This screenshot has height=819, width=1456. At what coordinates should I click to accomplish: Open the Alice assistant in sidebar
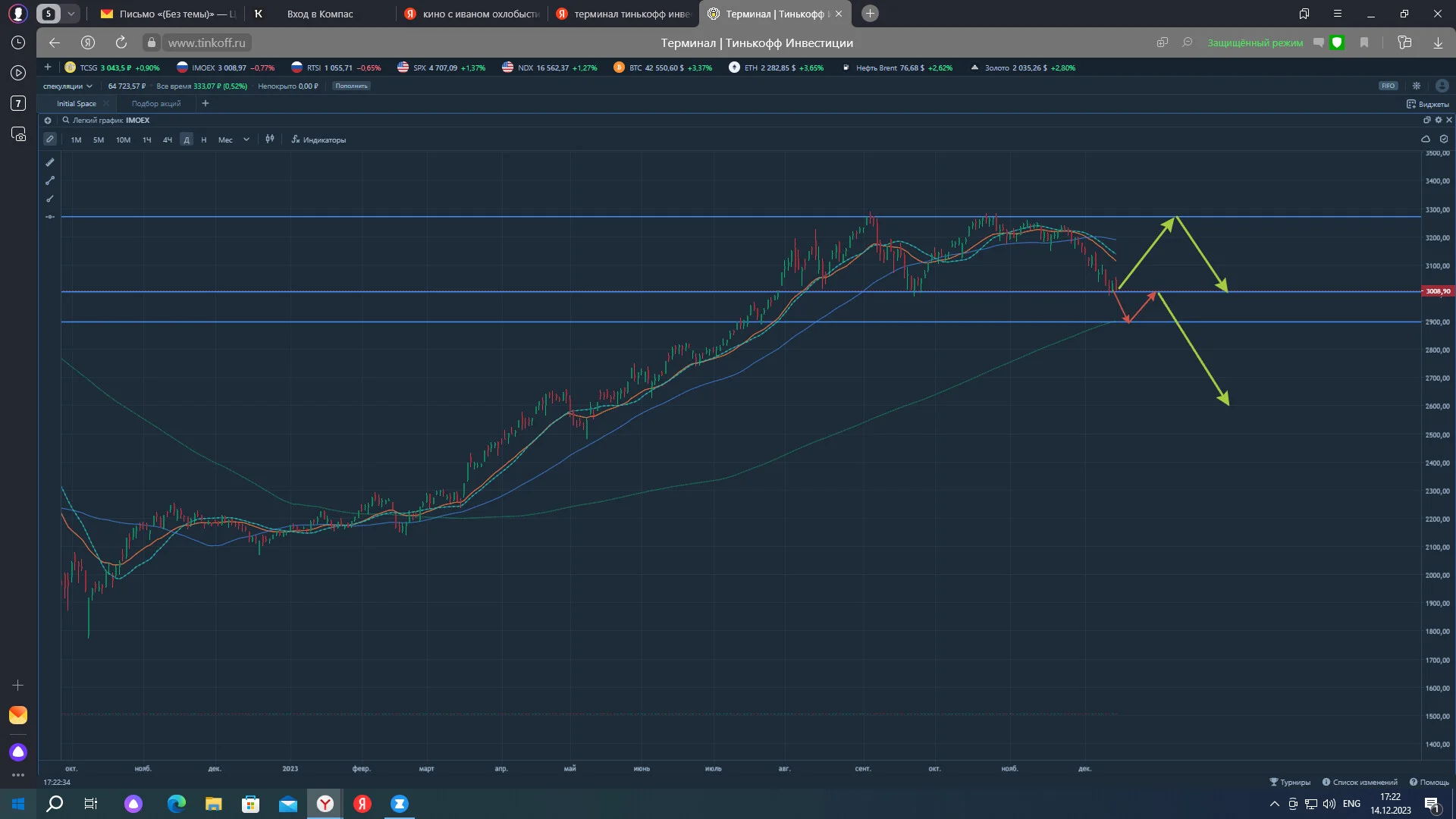[x=18, y=752]
